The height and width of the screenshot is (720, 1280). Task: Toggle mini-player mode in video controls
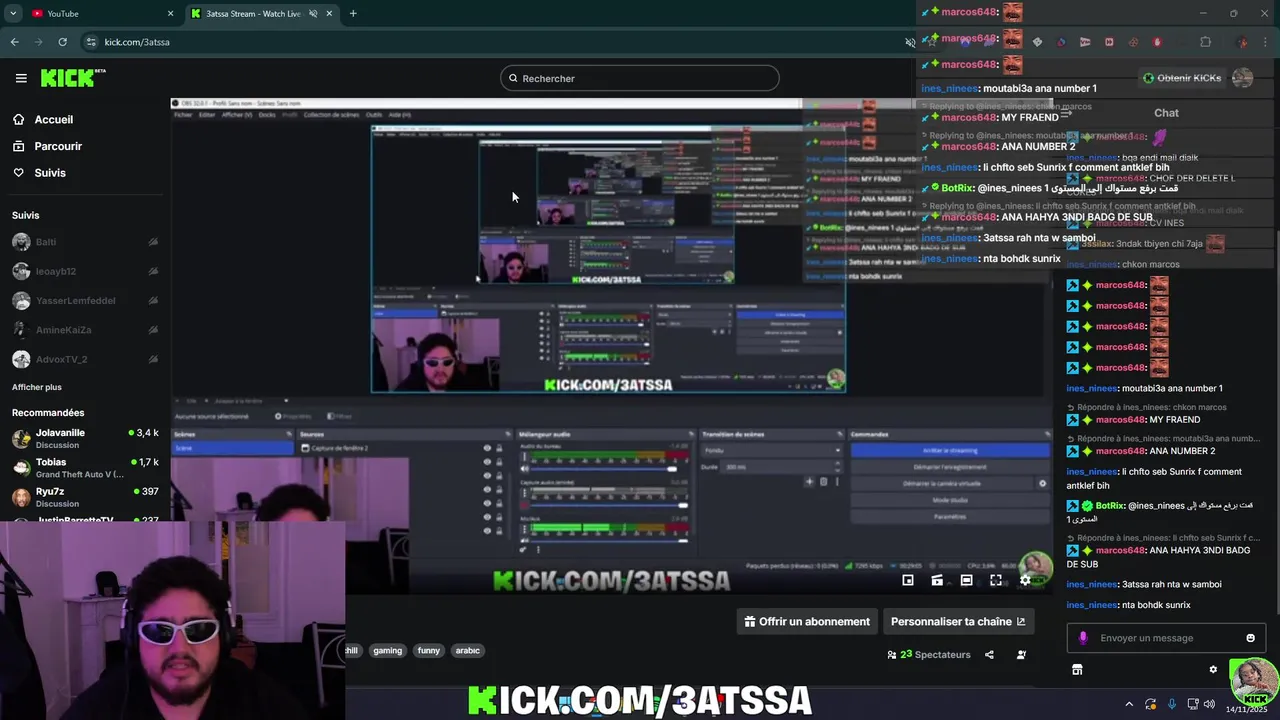pos(908,580)
